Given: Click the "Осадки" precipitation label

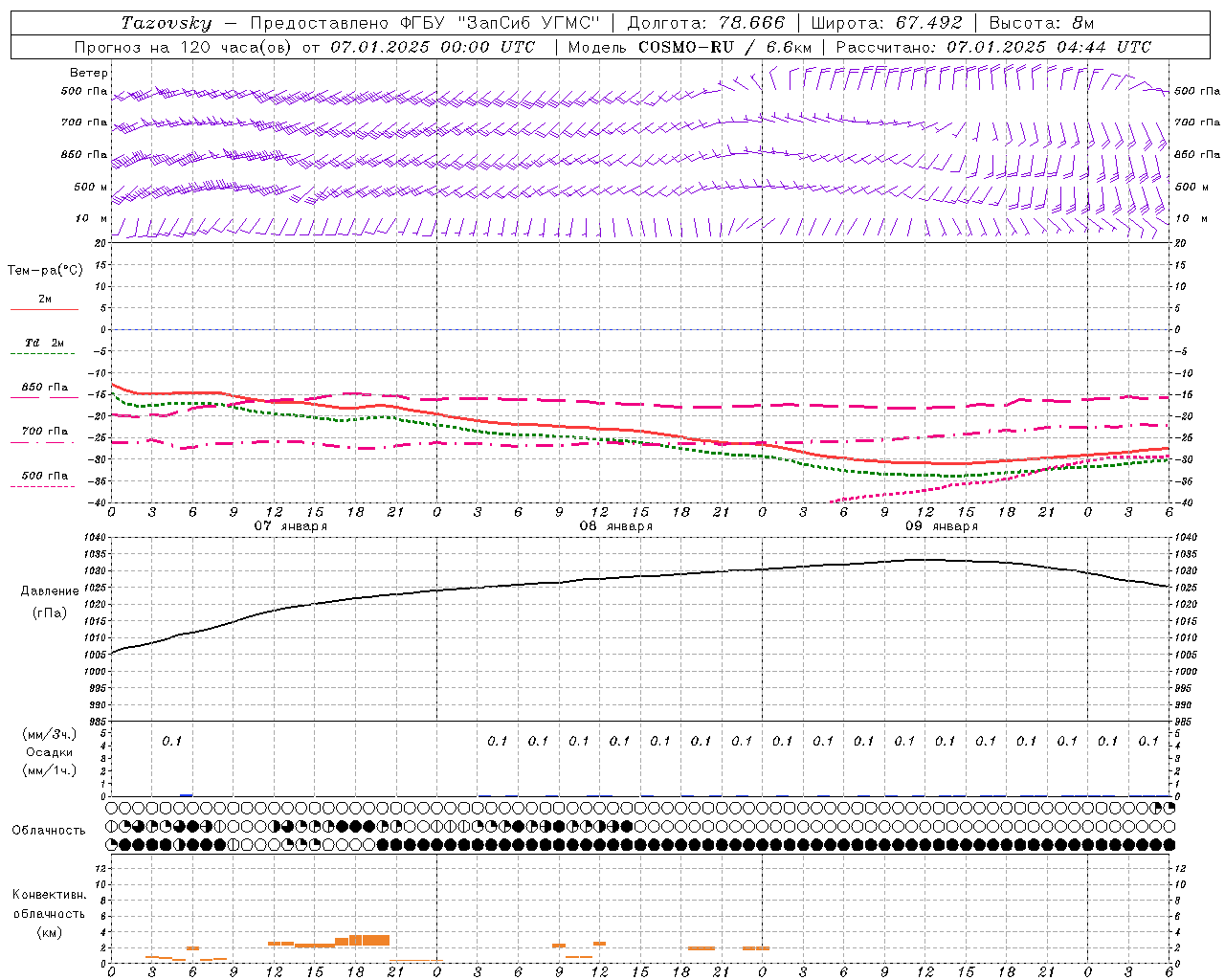Looking at the screenshot, I should [x=50, y=752].
